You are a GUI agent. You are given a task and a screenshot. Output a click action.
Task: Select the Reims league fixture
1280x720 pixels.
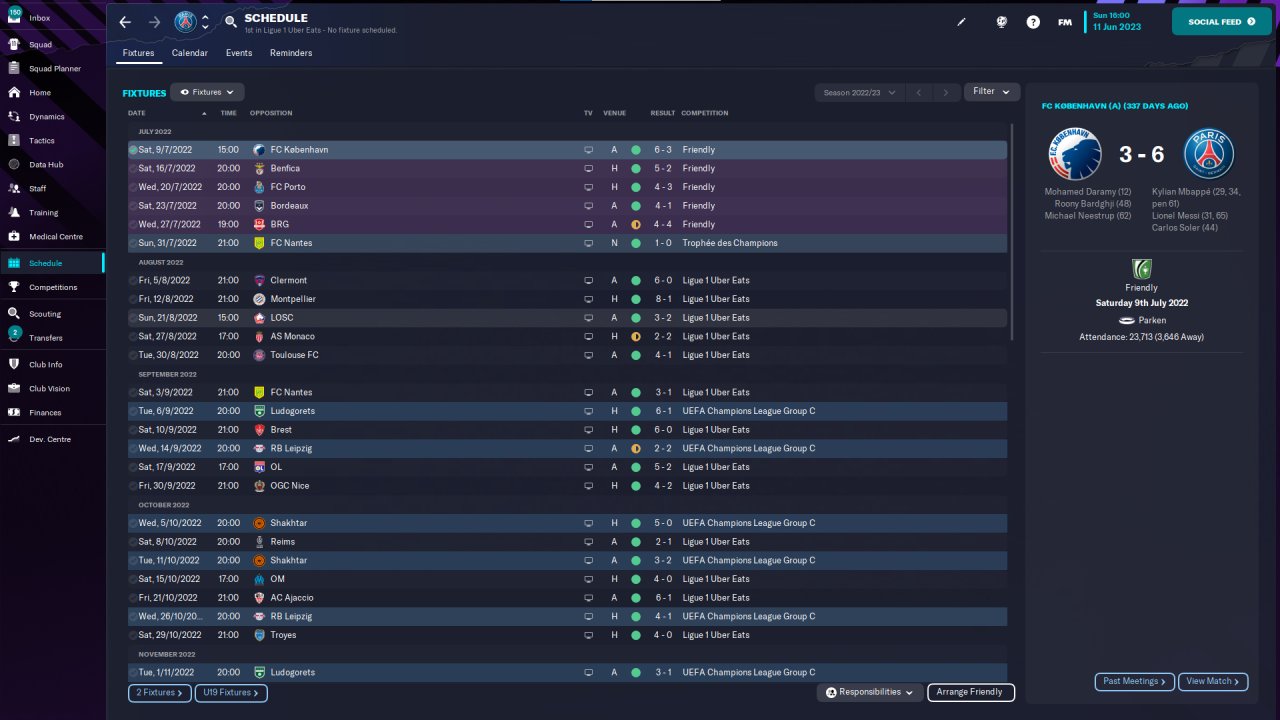[x=567, y=542]
